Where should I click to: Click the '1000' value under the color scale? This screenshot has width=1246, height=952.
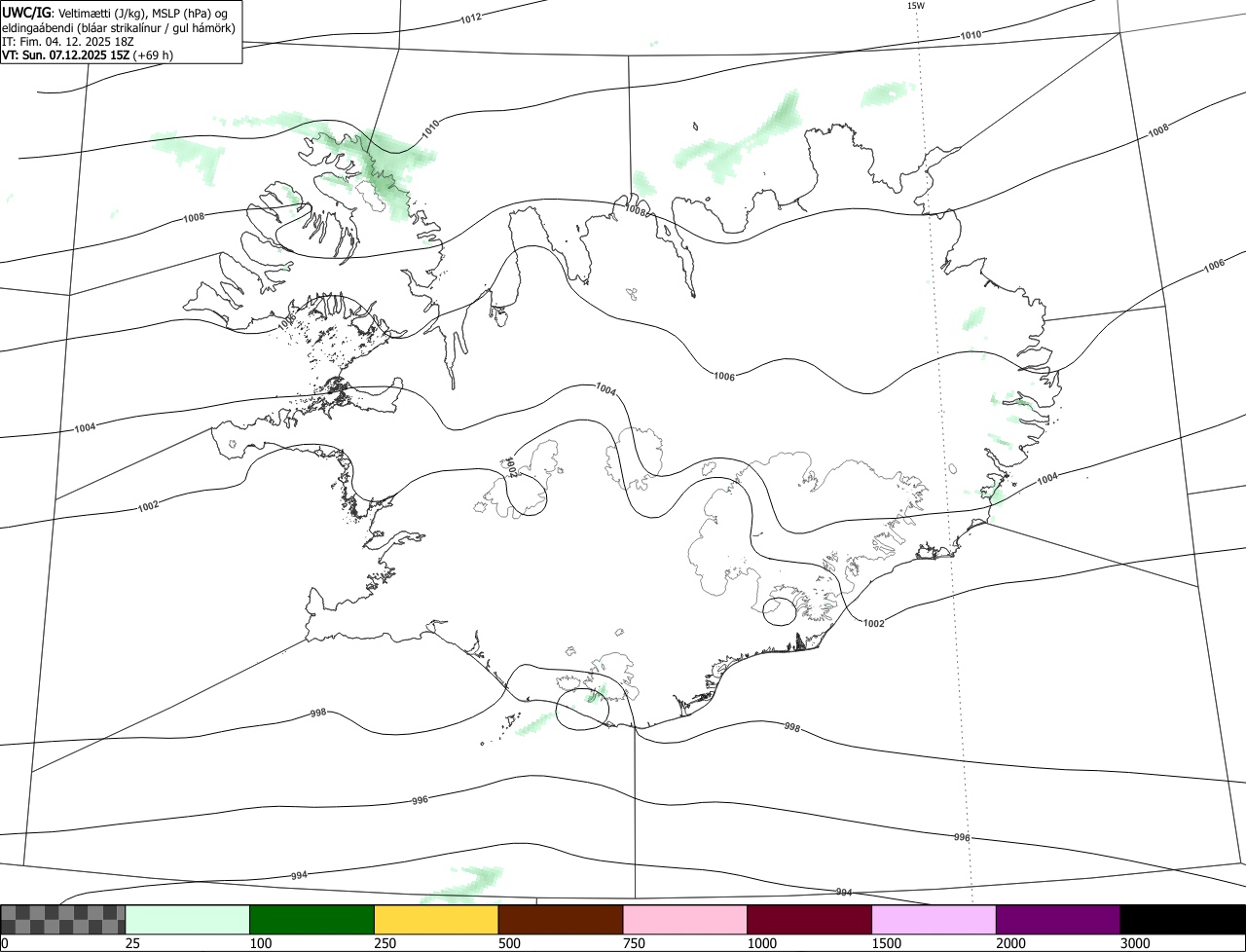click(763, 943)
